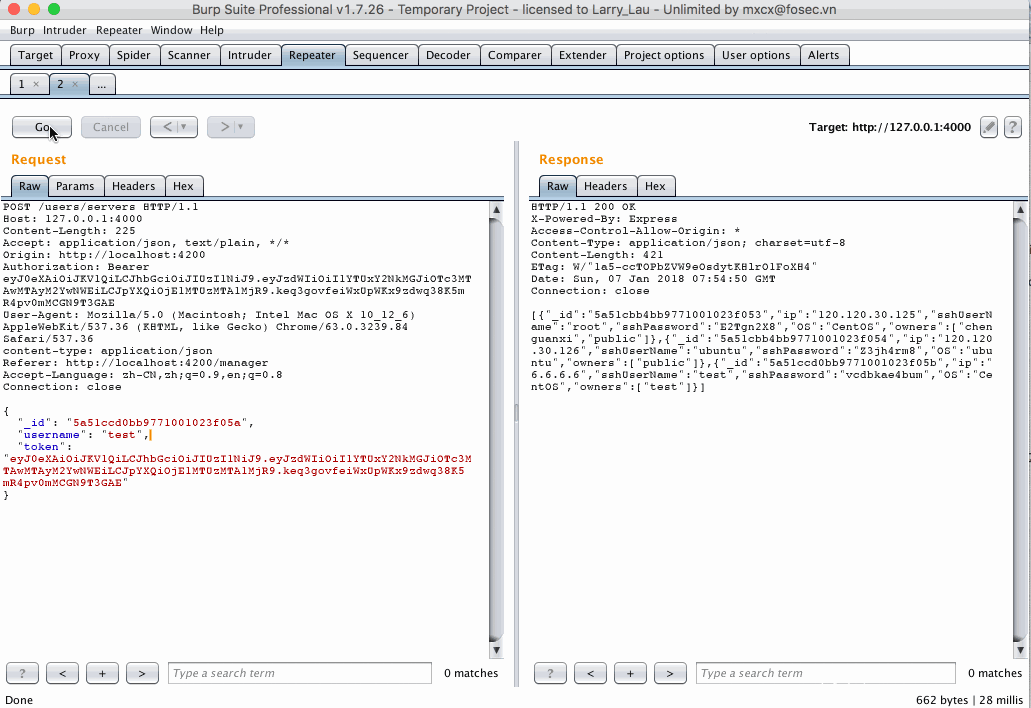
Task: Switch to the Alerts tab
Action: coord(824,55)
